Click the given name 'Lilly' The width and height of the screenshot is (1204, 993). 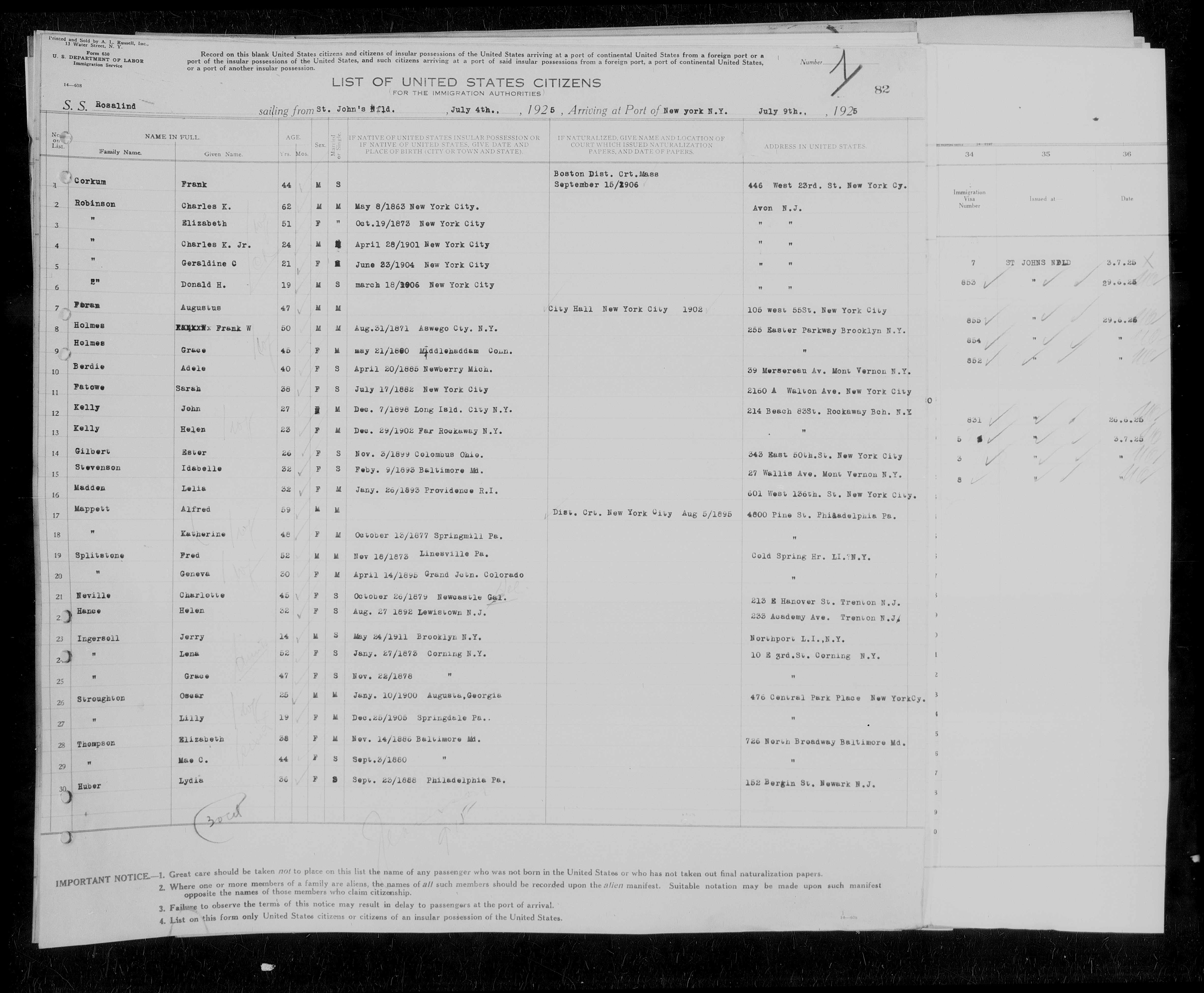(x=192, y=718)
